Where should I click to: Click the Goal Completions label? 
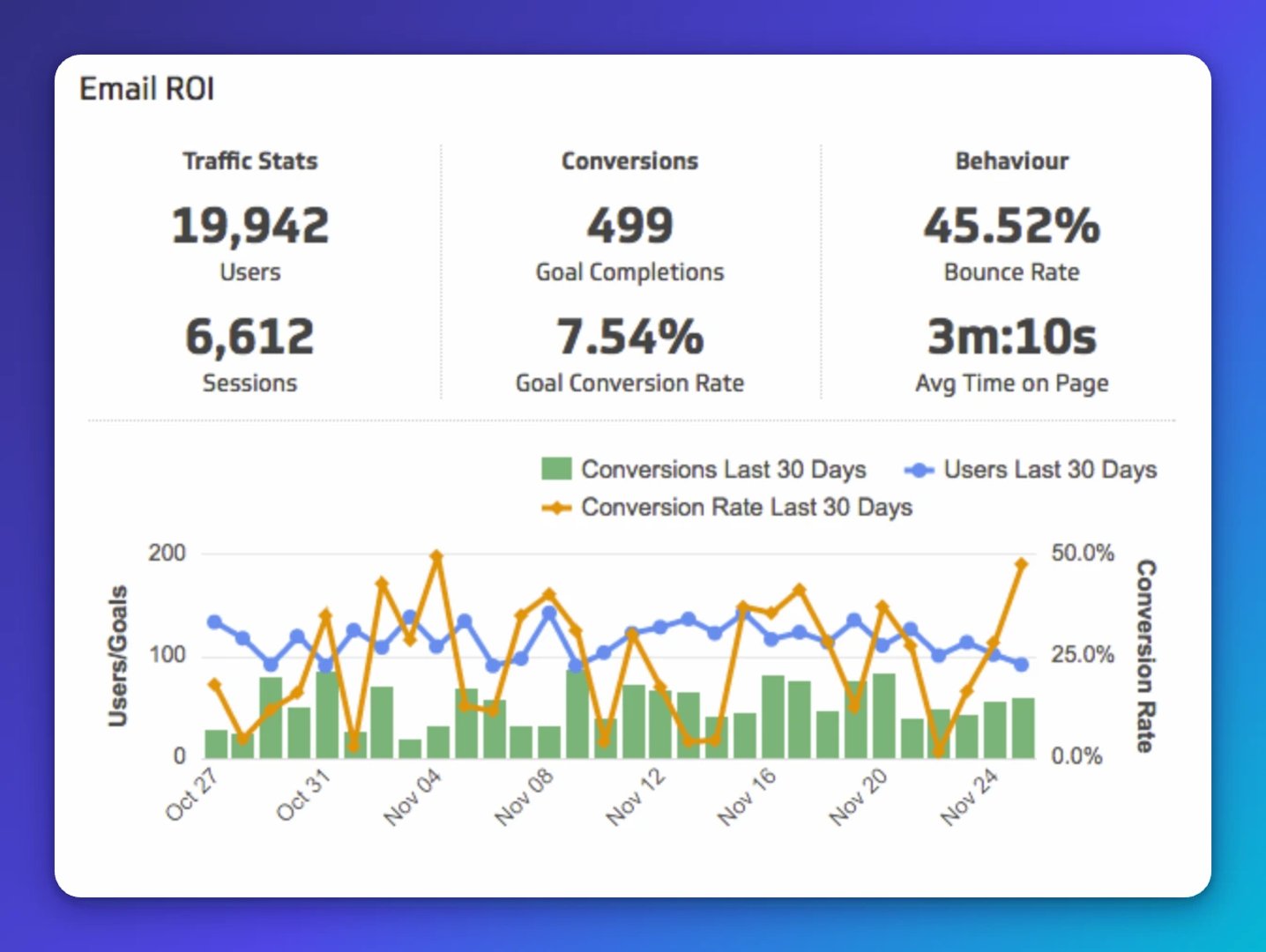[x=630, y=272]
